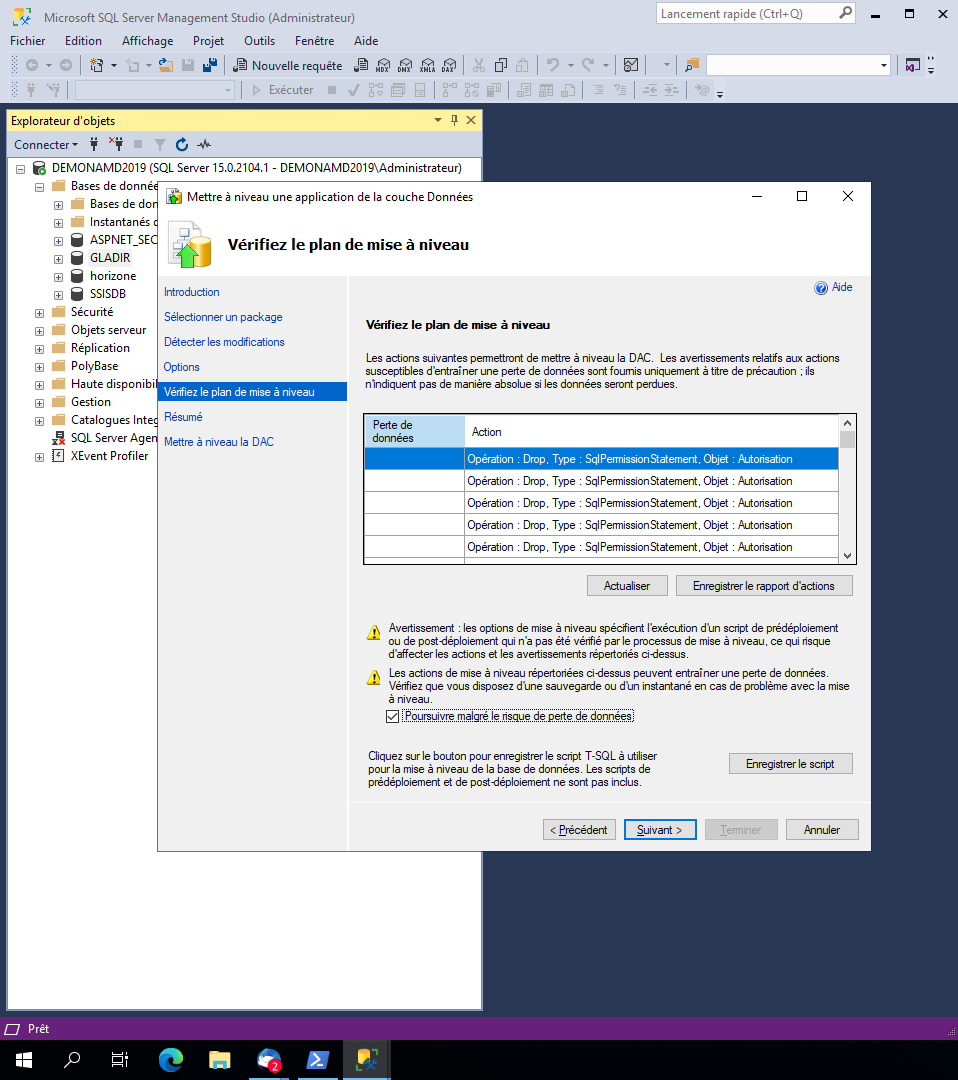Toggle Poursuivre malgré le risque checkbox
Screen dimensions: 958x1080
pyautogui.click(x=393, y=716)
